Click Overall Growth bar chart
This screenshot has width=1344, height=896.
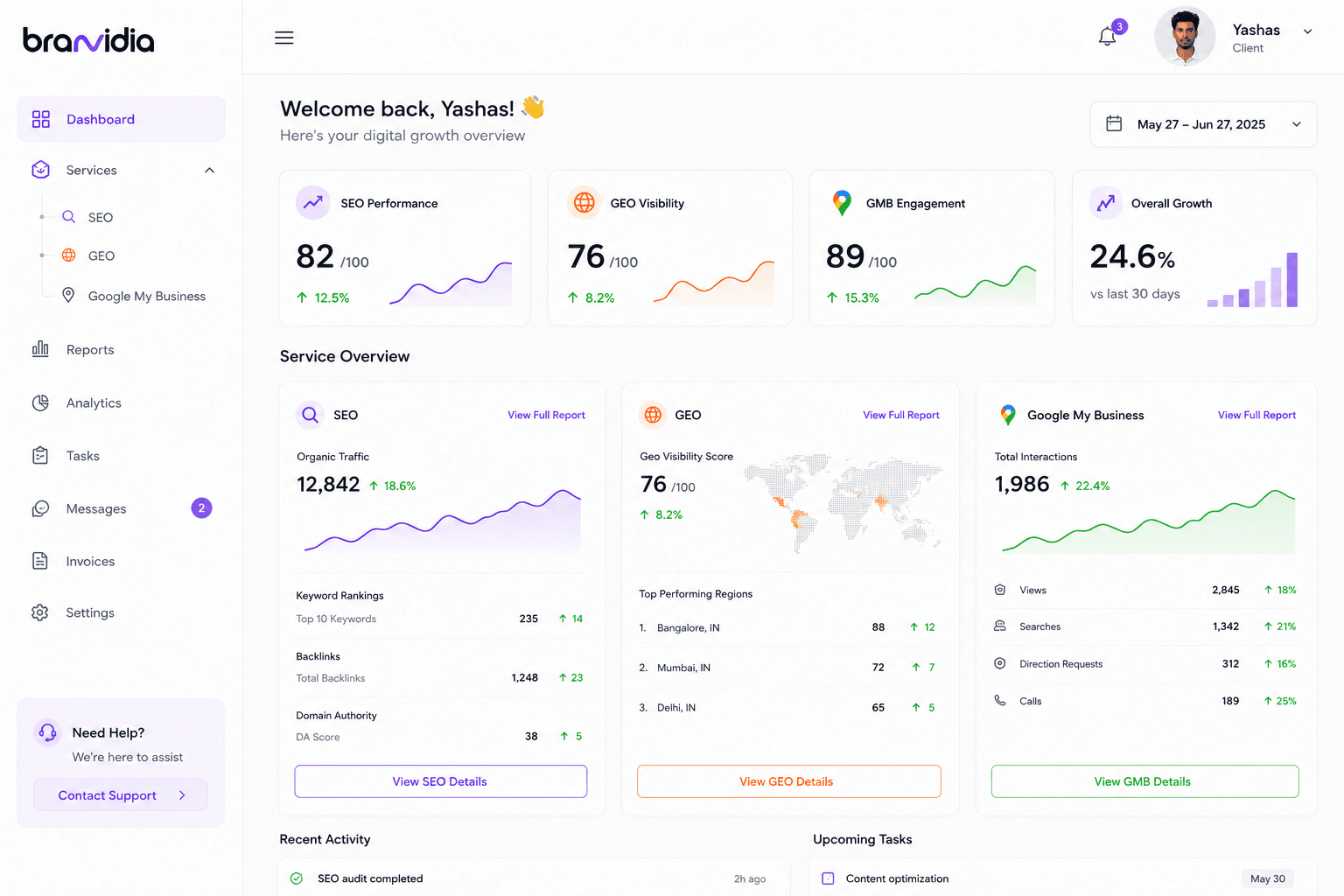click(x=1252, y=280)
